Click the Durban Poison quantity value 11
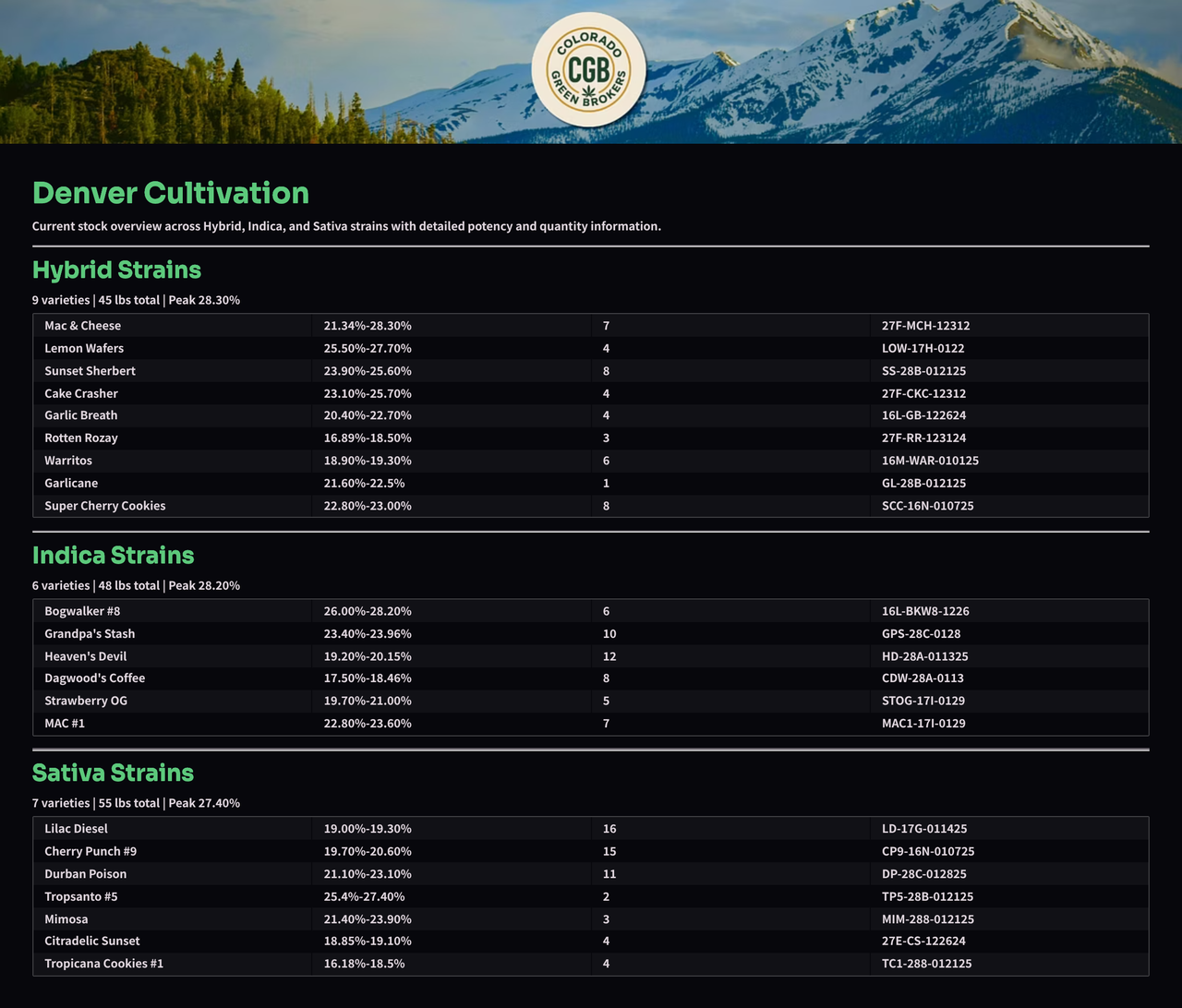Screen dimensions: 1182x1008 [608, 873]
